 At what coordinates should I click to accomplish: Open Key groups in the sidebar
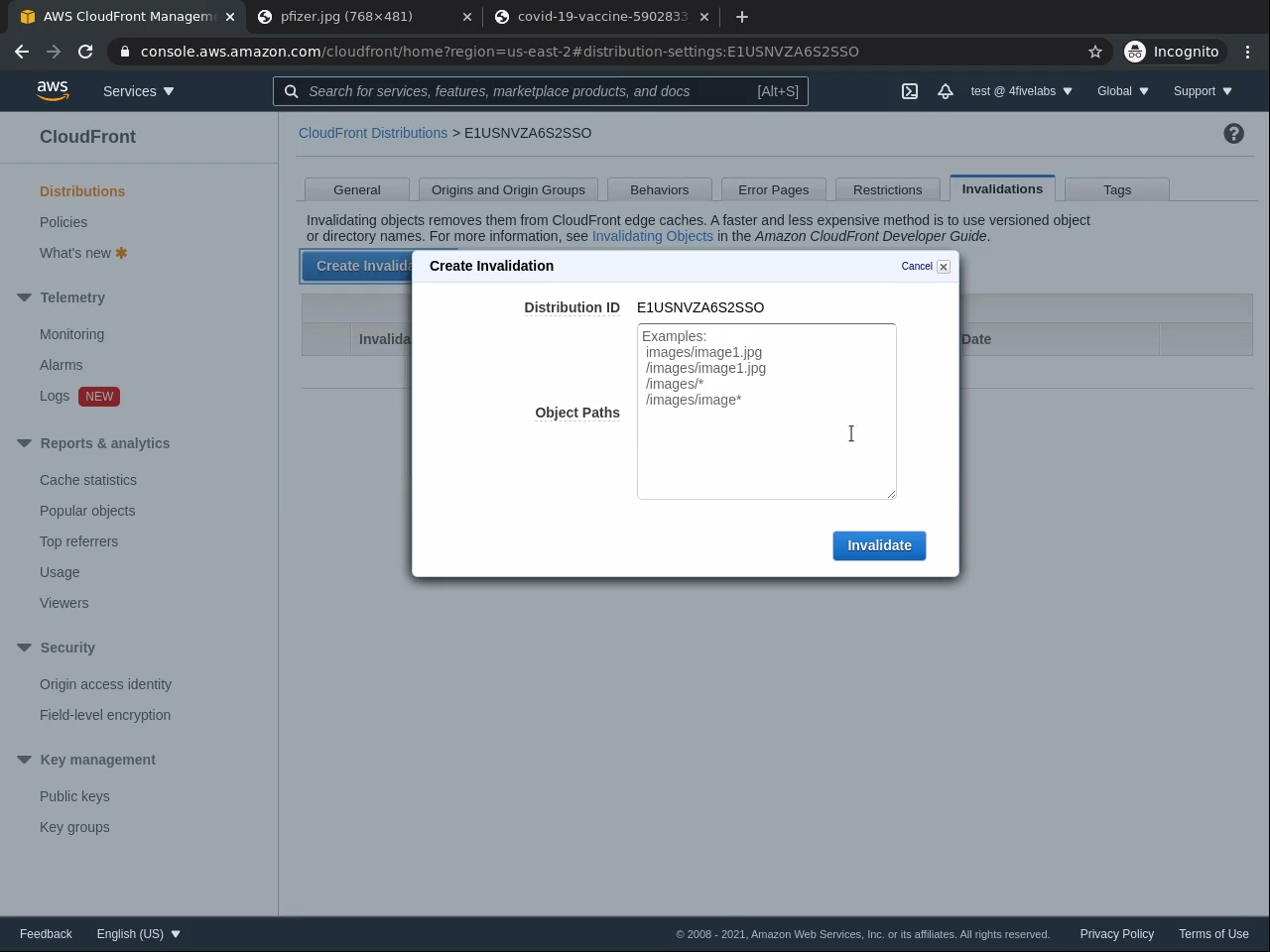(74, 827)
